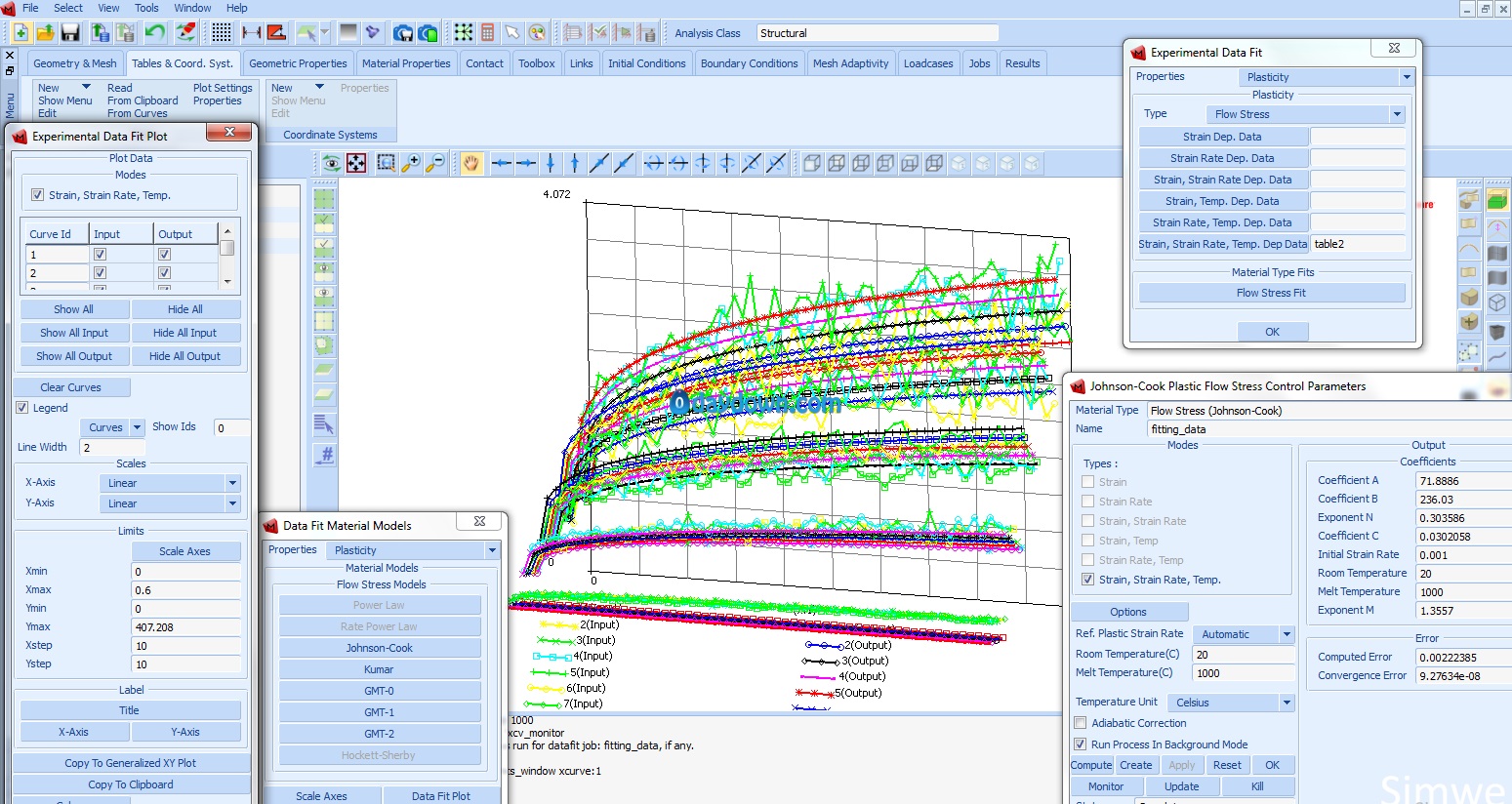Toggle Run Process In Background Mode
The image size is (1512, 804).
[x=1081, y=744]
